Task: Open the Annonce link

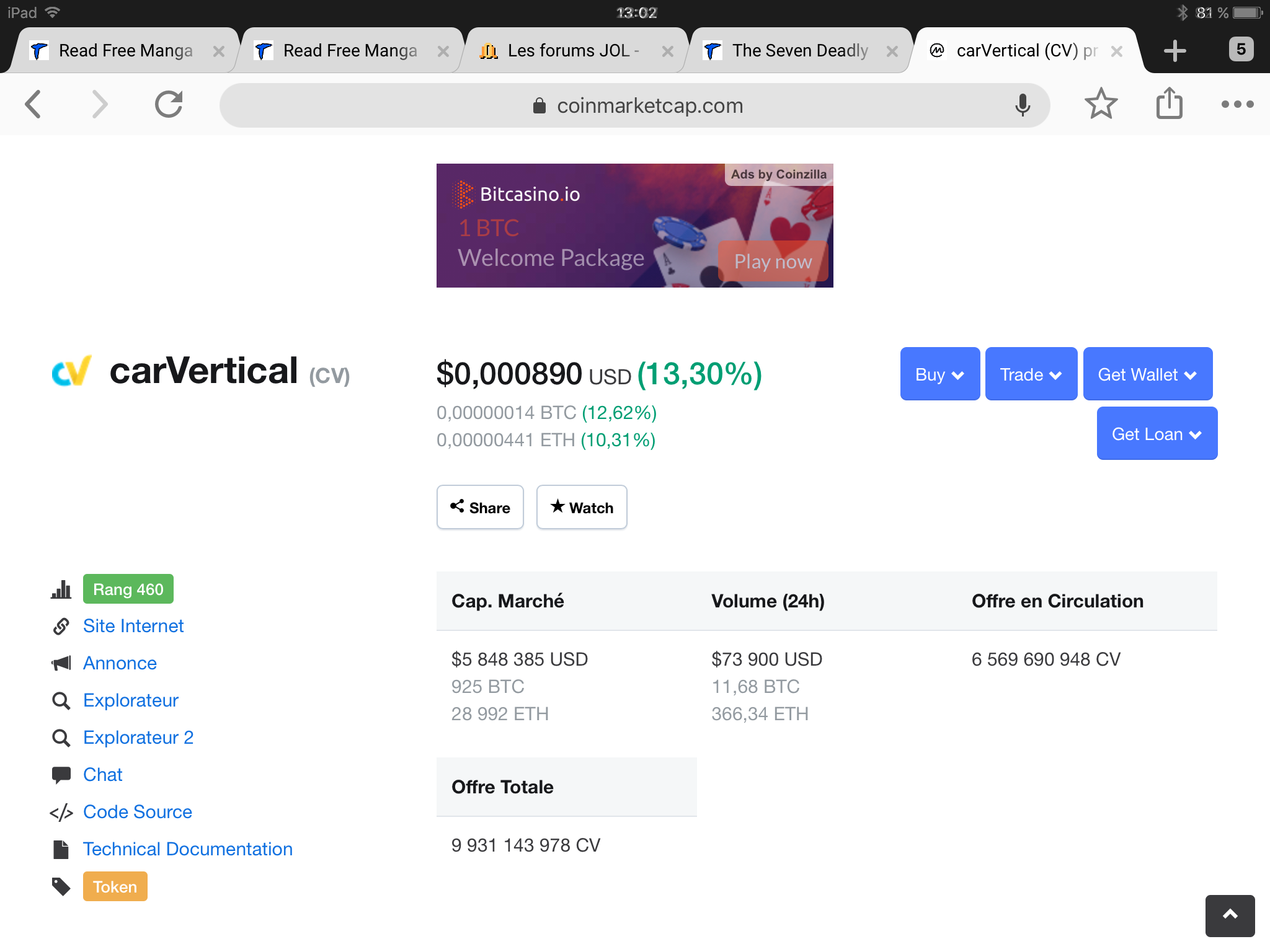Action: pyautogui.click(x=120, y=663)
